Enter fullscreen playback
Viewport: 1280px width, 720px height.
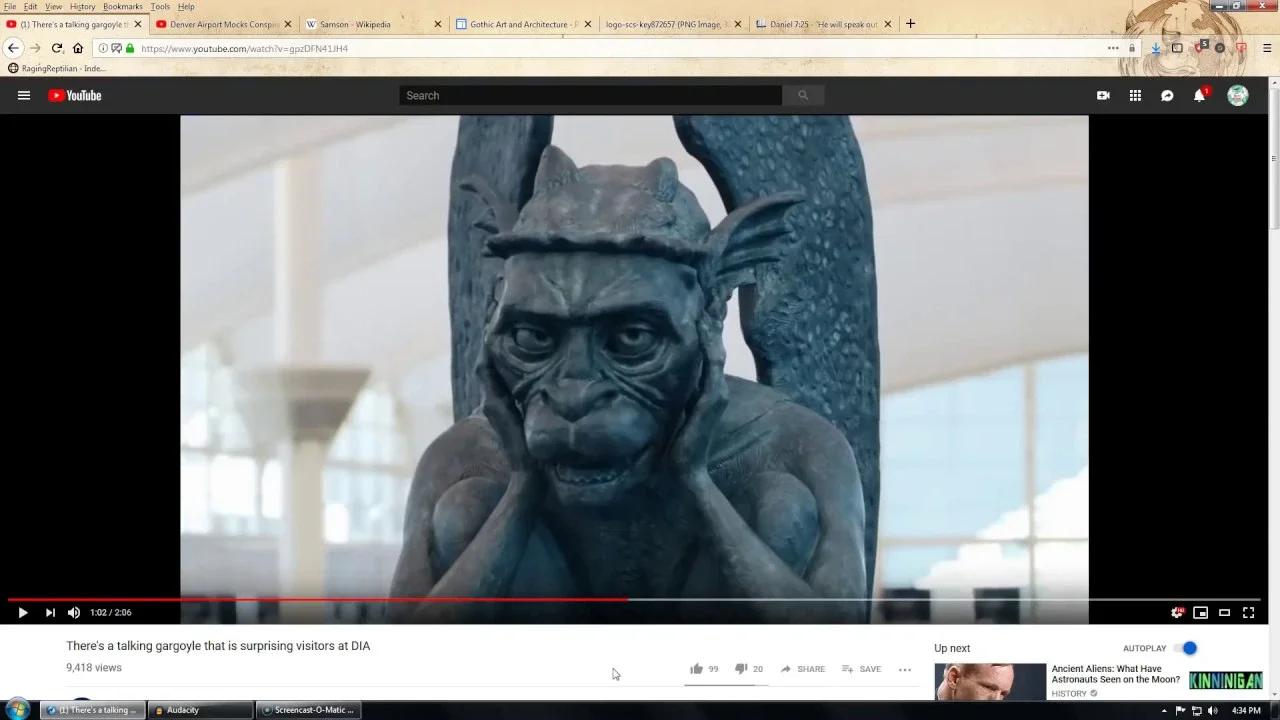point(1248,612)
